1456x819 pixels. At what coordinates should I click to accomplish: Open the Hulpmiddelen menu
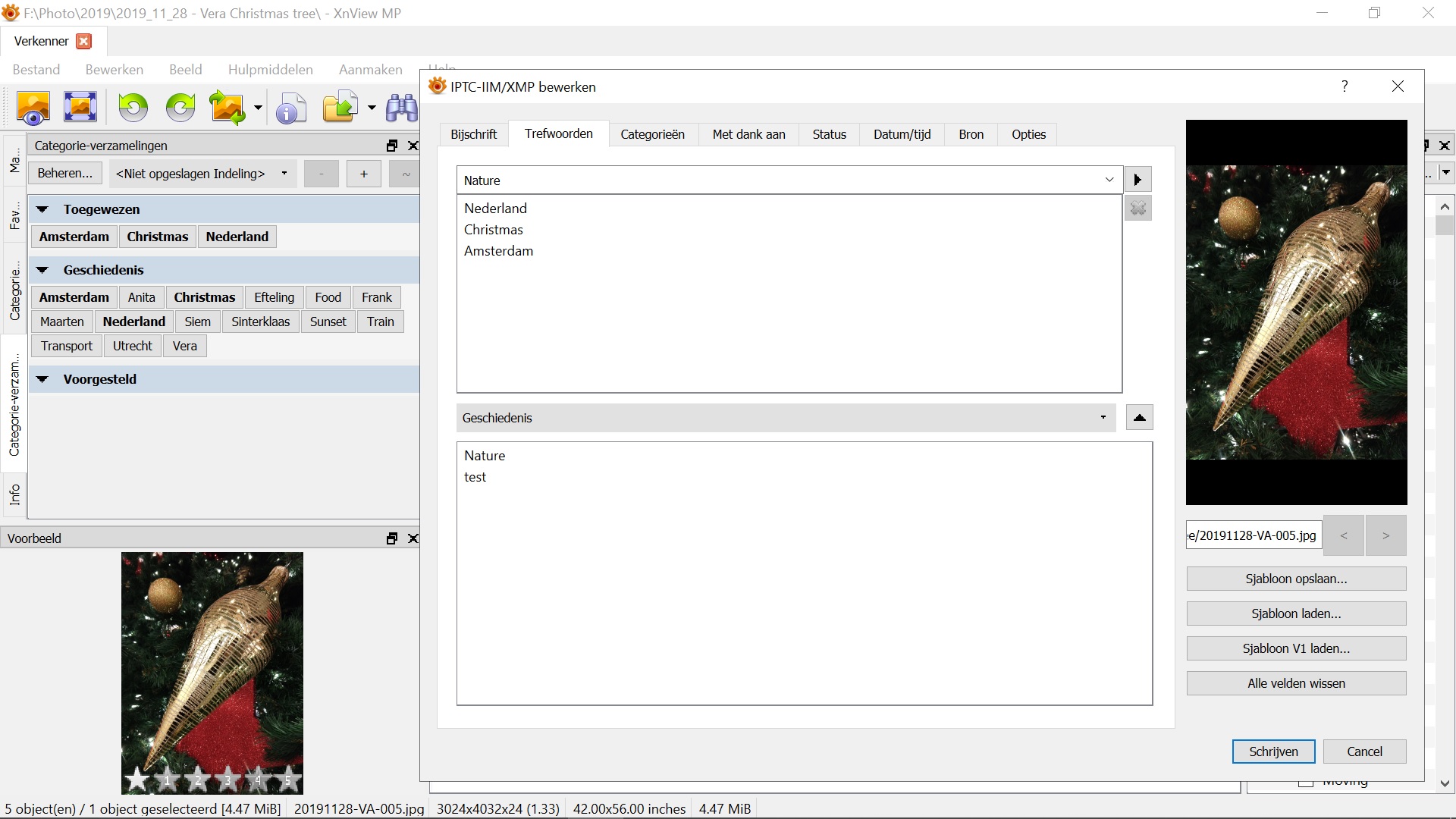[270, 70]
